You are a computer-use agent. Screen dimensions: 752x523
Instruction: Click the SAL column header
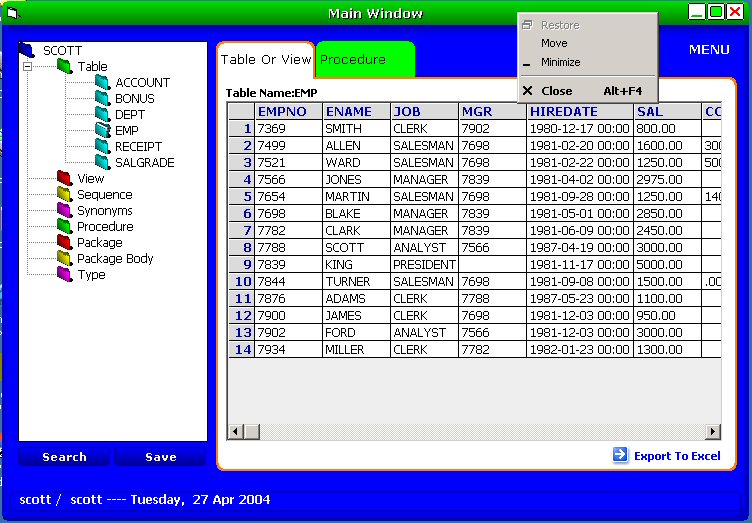[x=668, y=111]
